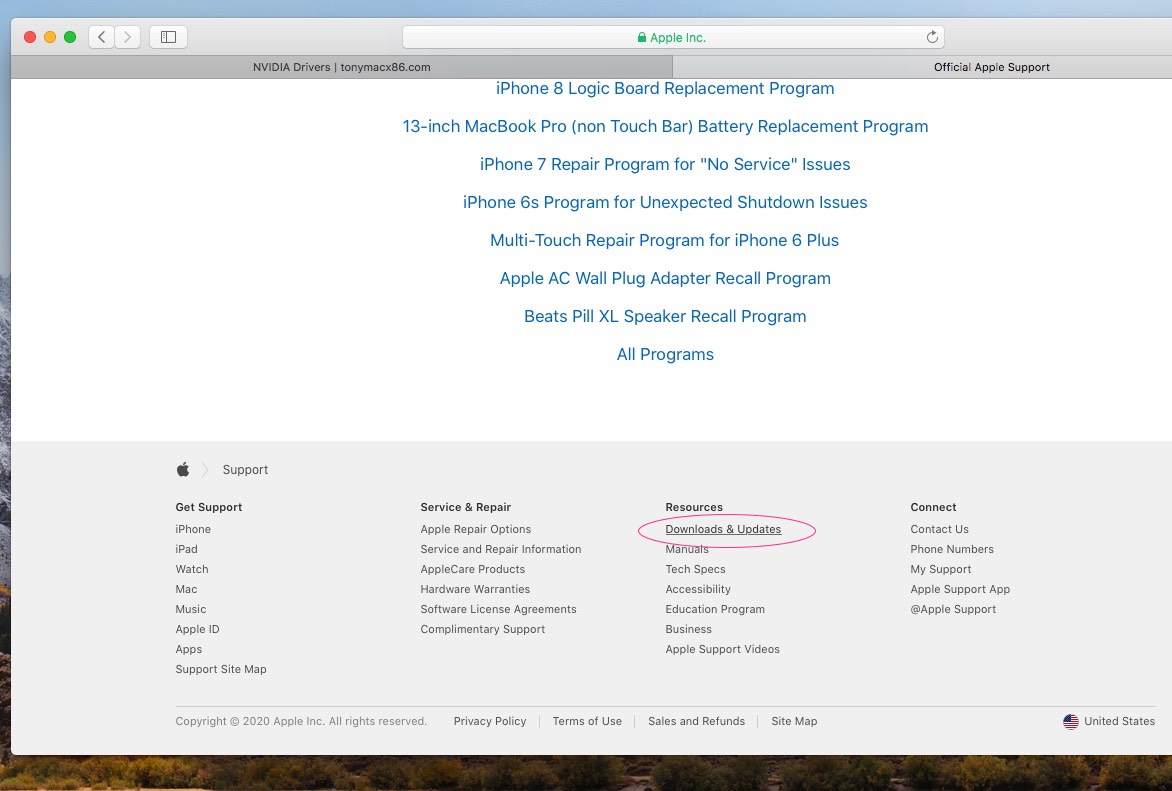Click the Support breadcrumb link
The width and height of the screenshot is (1172, 791).
[245, 470]
